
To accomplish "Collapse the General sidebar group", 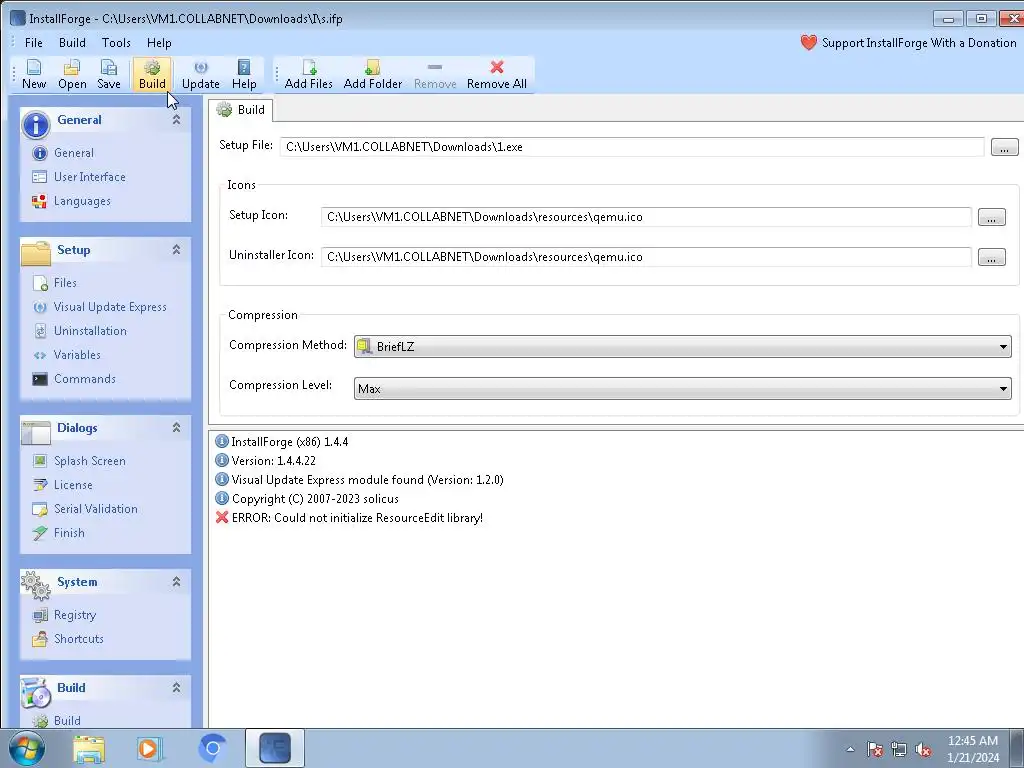I will tap(176, 120).
